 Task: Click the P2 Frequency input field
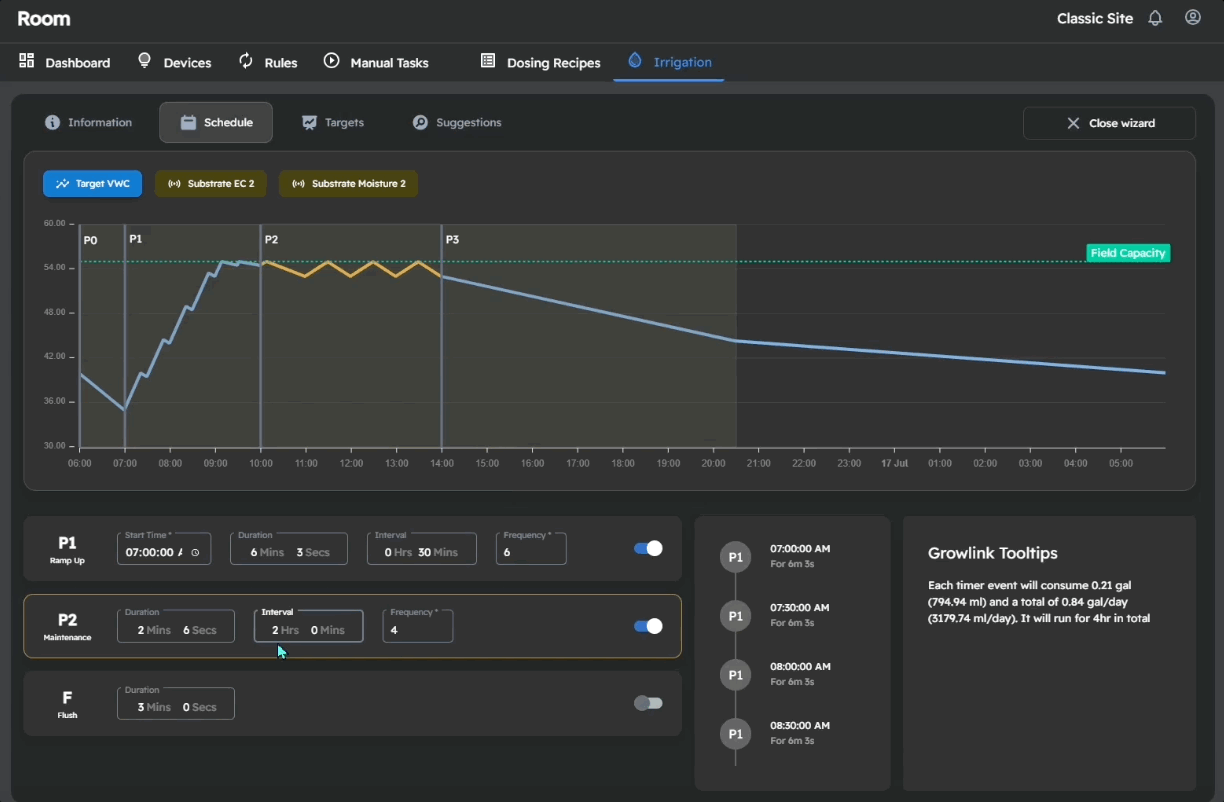418,630
